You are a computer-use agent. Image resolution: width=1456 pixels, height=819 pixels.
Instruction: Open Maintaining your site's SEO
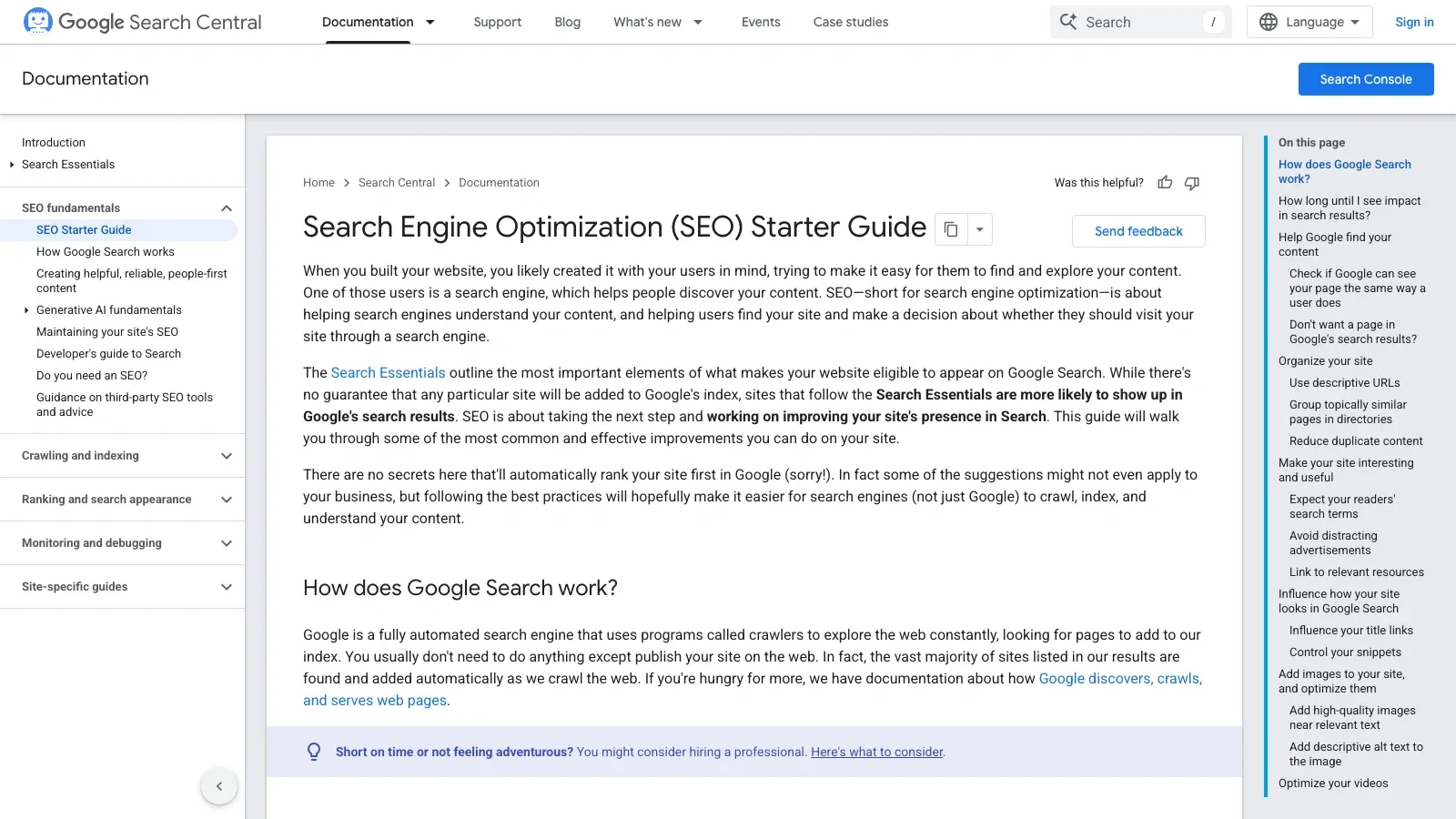(107, 332)
